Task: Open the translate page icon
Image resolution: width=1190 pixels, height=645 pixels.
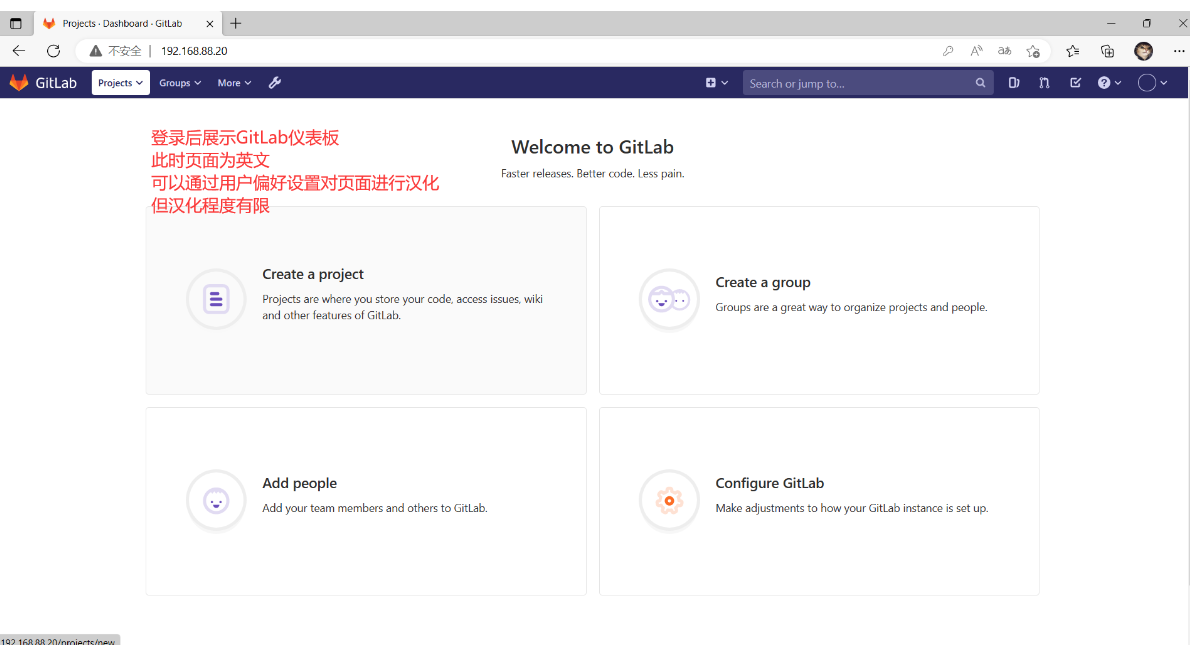Action: 1004,51
